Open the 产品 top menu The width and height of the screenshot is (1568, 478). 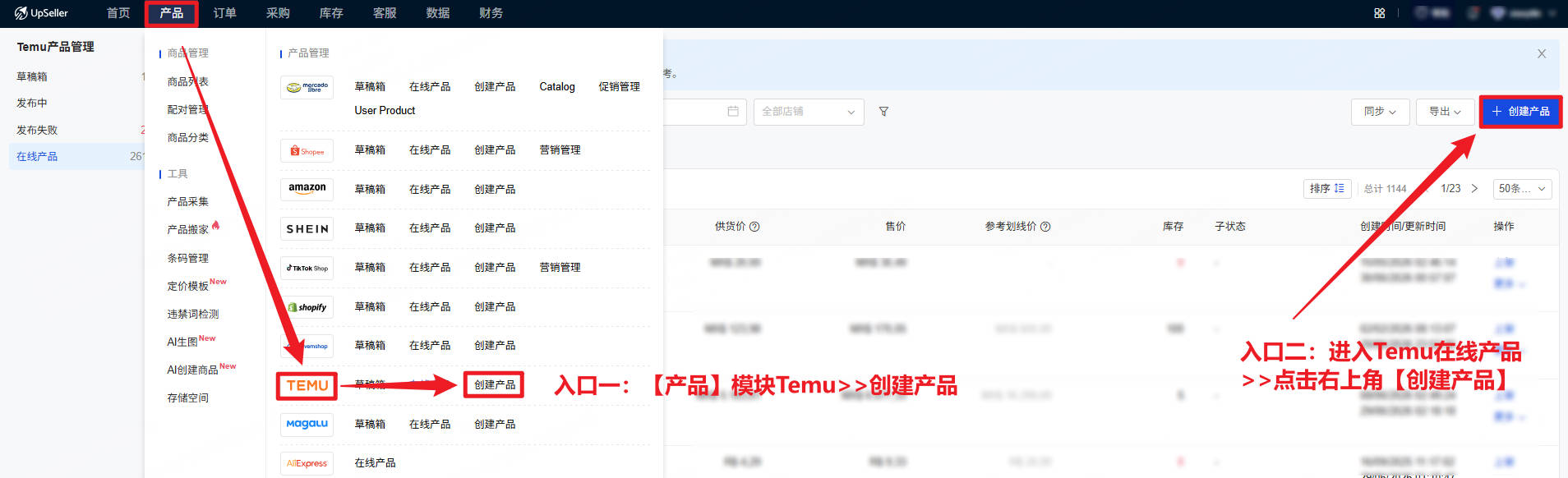tap(172, 13)
